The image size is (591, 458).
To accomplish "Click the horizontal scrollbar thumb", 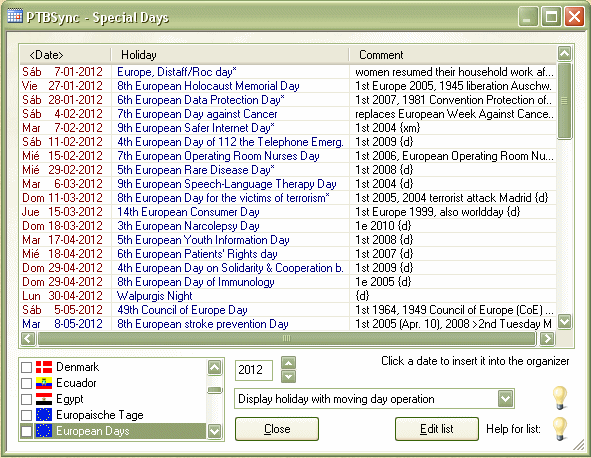I will [x=286, y=339].
